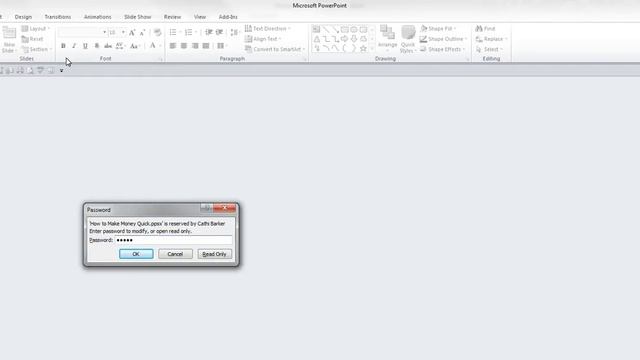Toggle Strikethrough formatting
The image size is (640, 360).
108,46
